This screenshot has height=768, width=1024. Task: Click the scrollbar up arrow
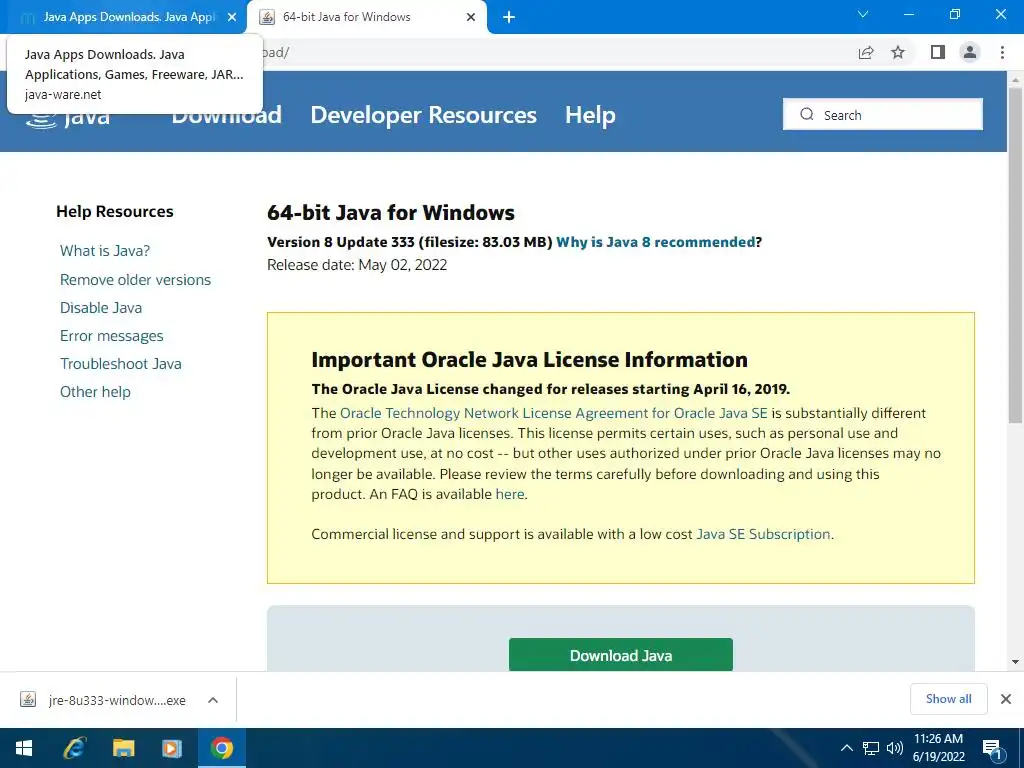click(1015, 79)
